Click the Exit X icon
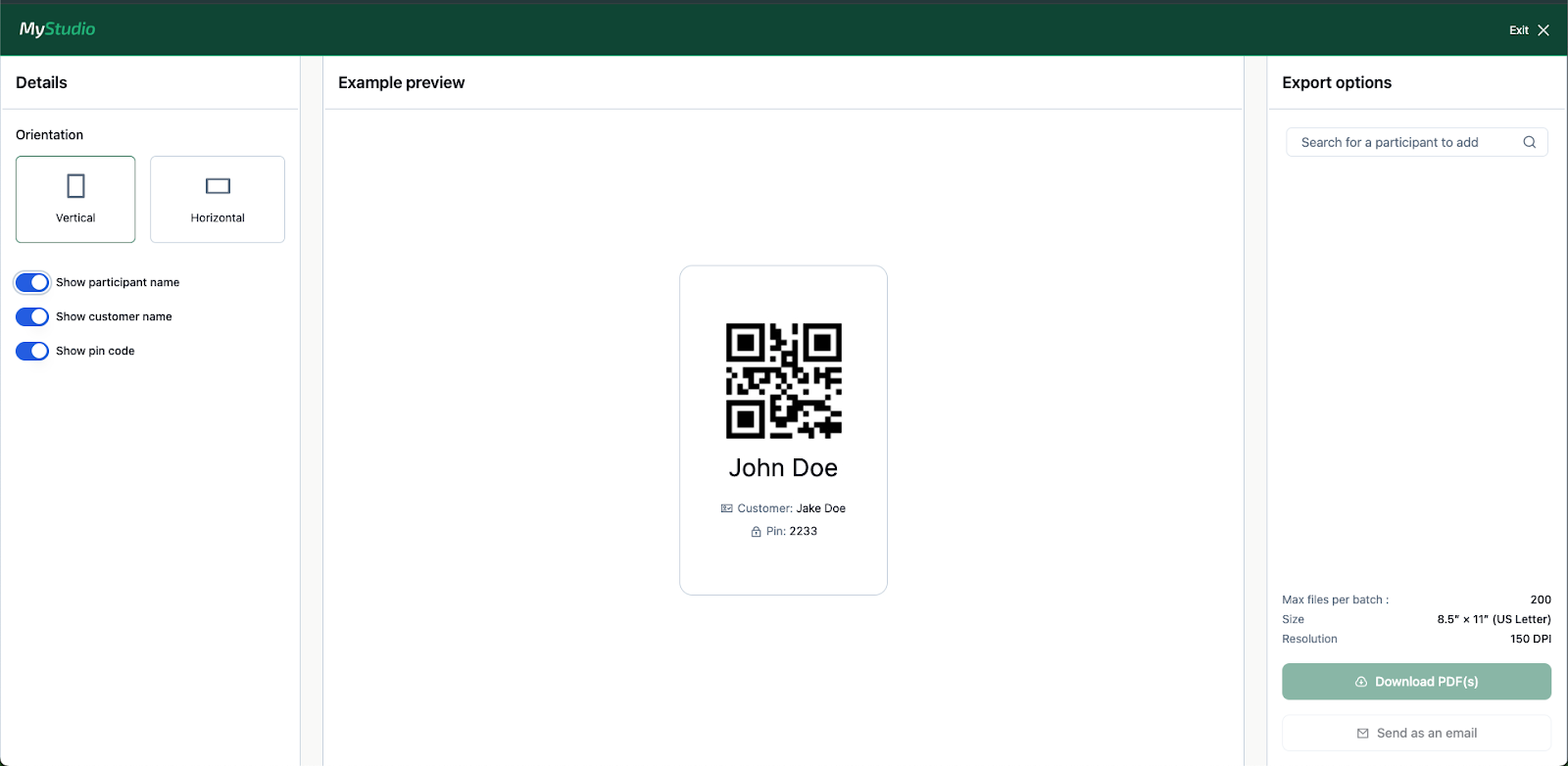This screenshot has width=1568, height=766. 1543,30
